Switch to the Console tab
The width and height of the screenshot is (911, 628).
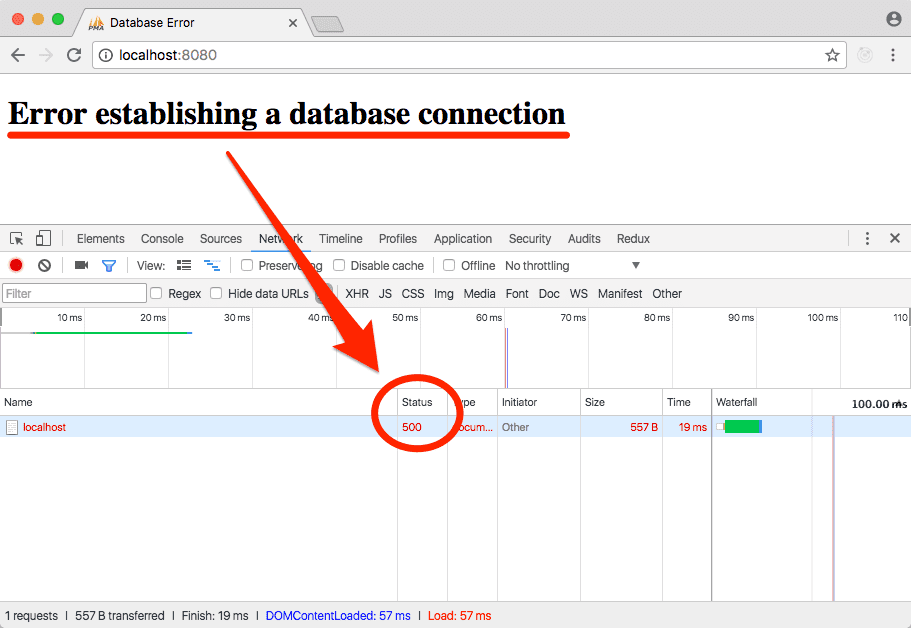pos(162,239)
